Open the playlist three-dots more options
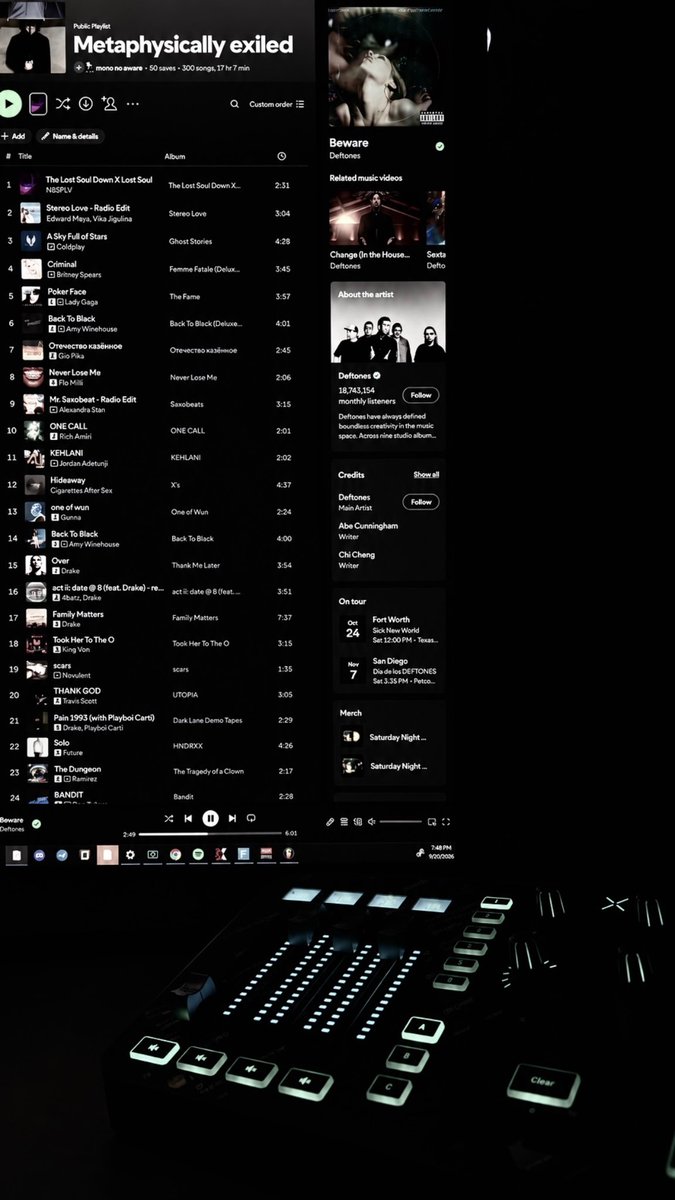675x1200 pixels. 133,103
